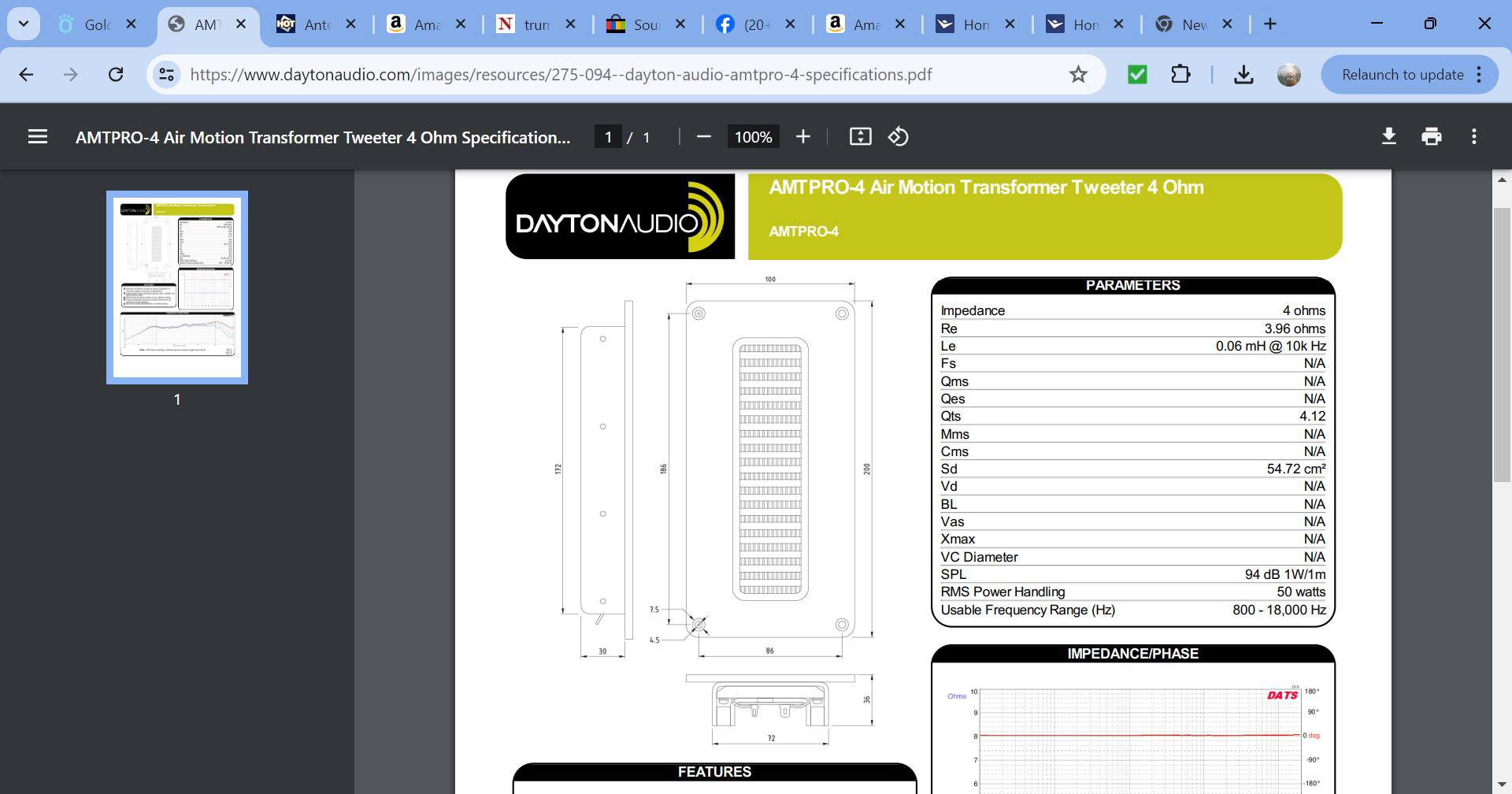This screenshot has height=794, width=1512.
Task: Go back to previous page
Action: point(26,75)
